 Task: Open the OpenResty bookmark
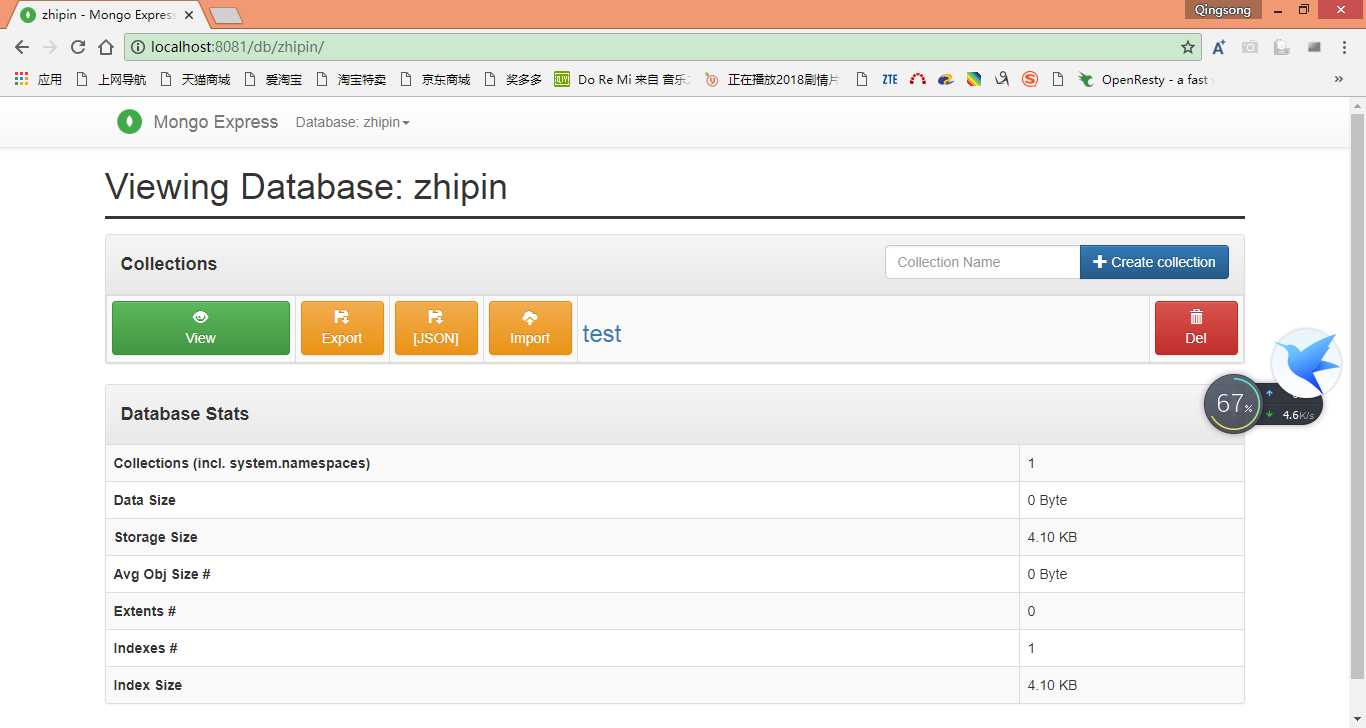tap(1143, 79)
